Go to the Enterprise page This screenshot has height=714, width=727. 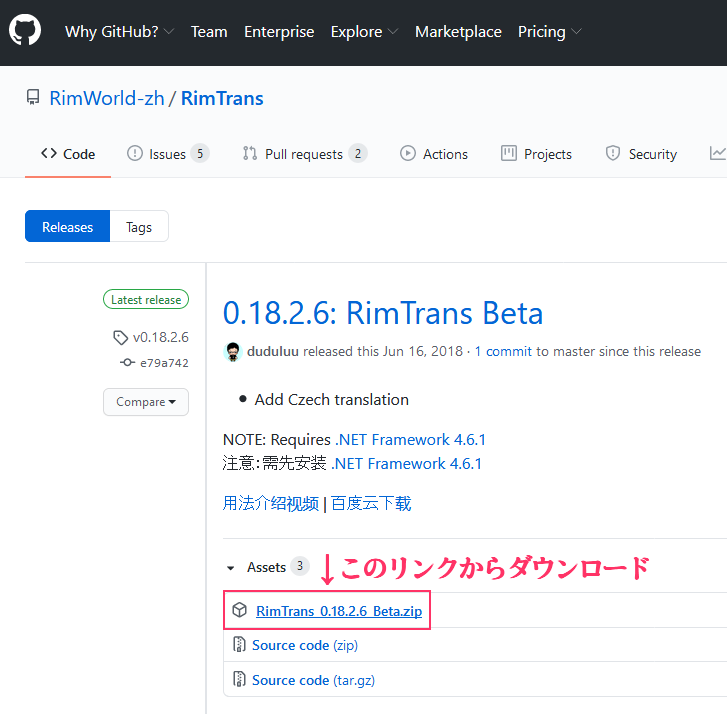click(x=279, y=32)
